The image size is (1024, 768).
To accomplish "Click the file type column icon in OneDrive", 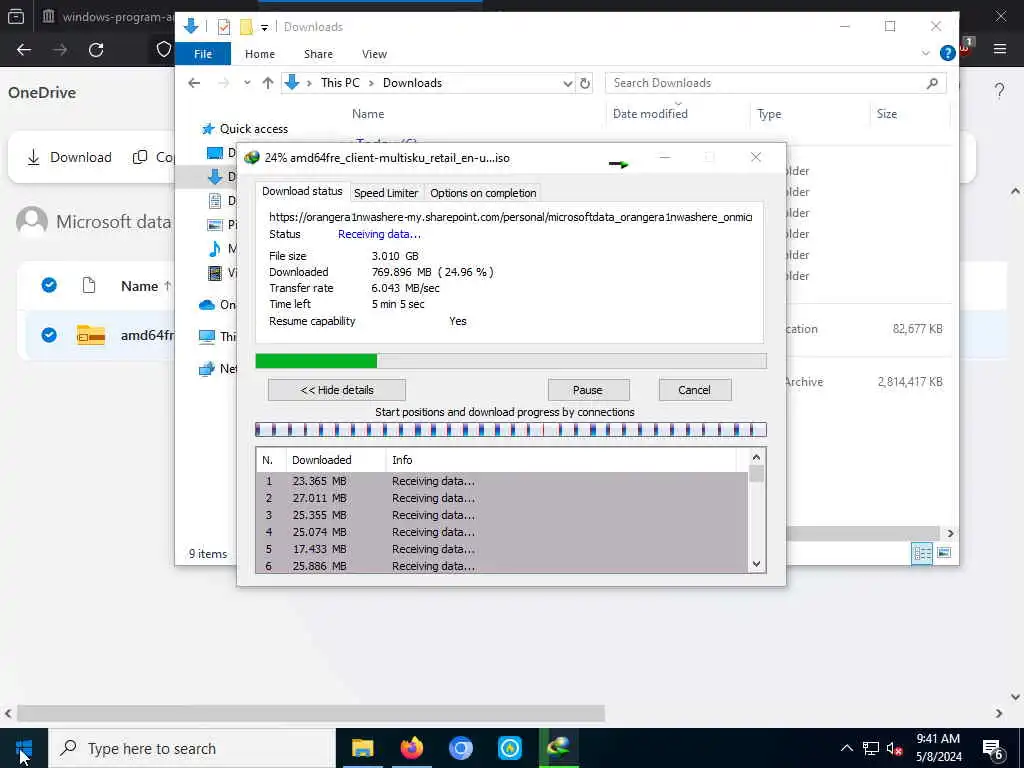I will [x=89, y=285].
